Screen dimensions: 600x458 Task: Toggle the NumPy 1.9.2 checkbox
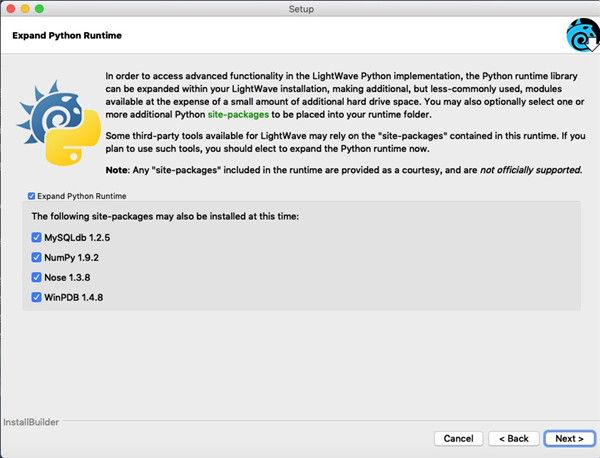click(x=36, y=258)
